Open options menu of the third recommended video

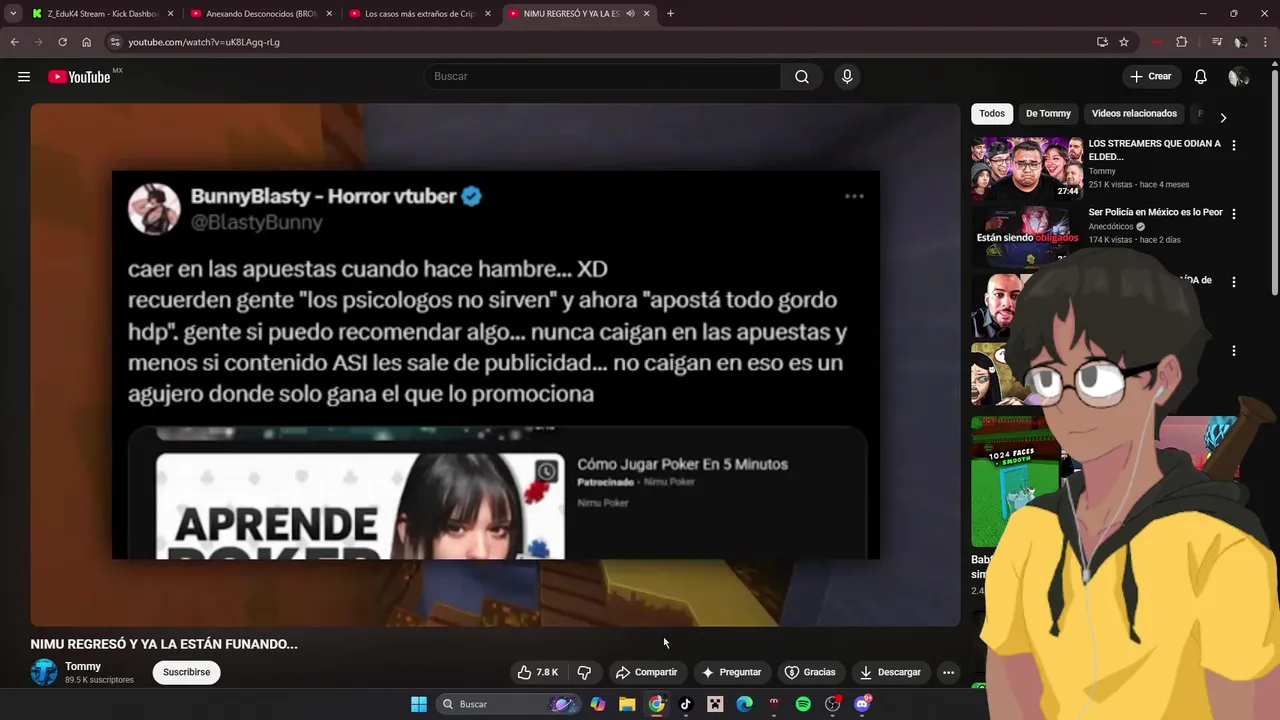pyautogui.click(x=1233, y=282)
